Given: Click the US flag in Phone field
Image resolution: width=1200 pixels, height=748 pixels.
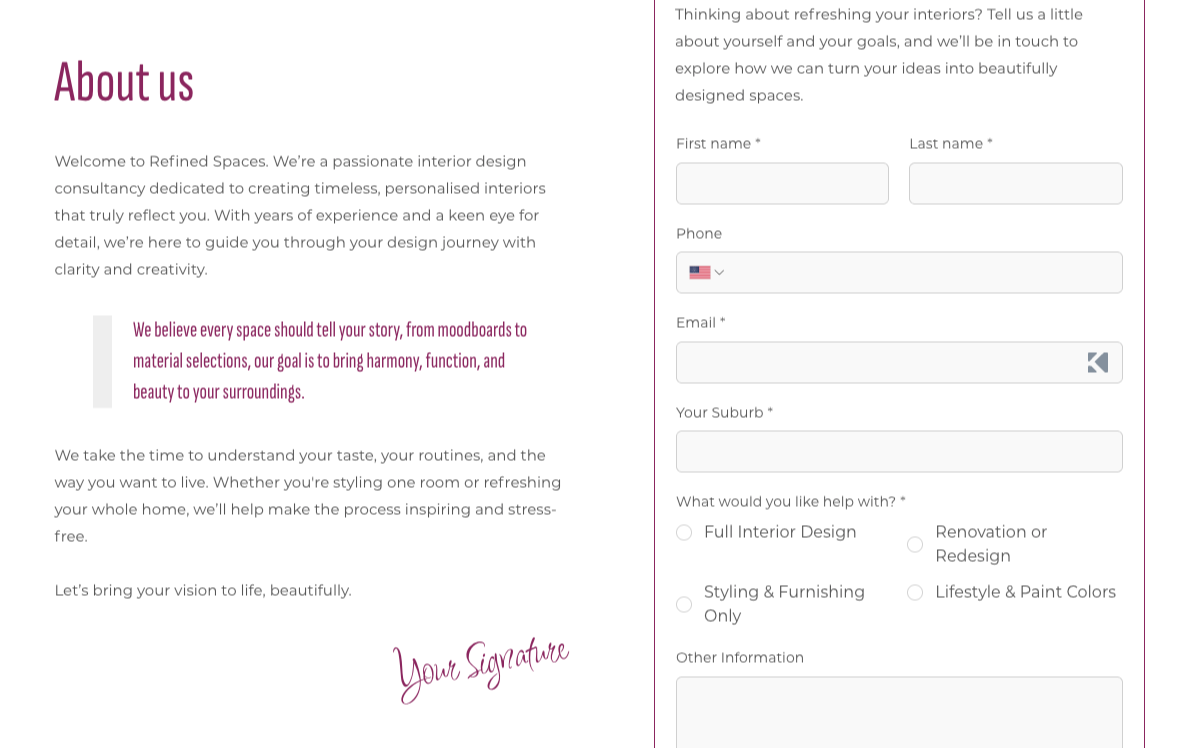Looking at the screenshot, I should [x=699, y=272].
